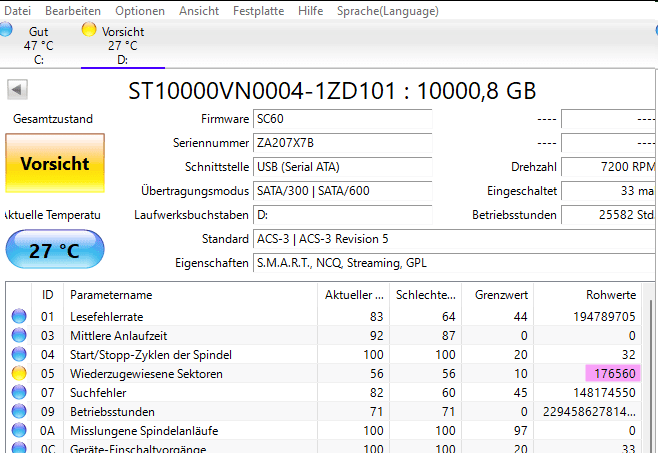Click the disk title ST10000VN0004-1ZD101

[x=262, y=91]
